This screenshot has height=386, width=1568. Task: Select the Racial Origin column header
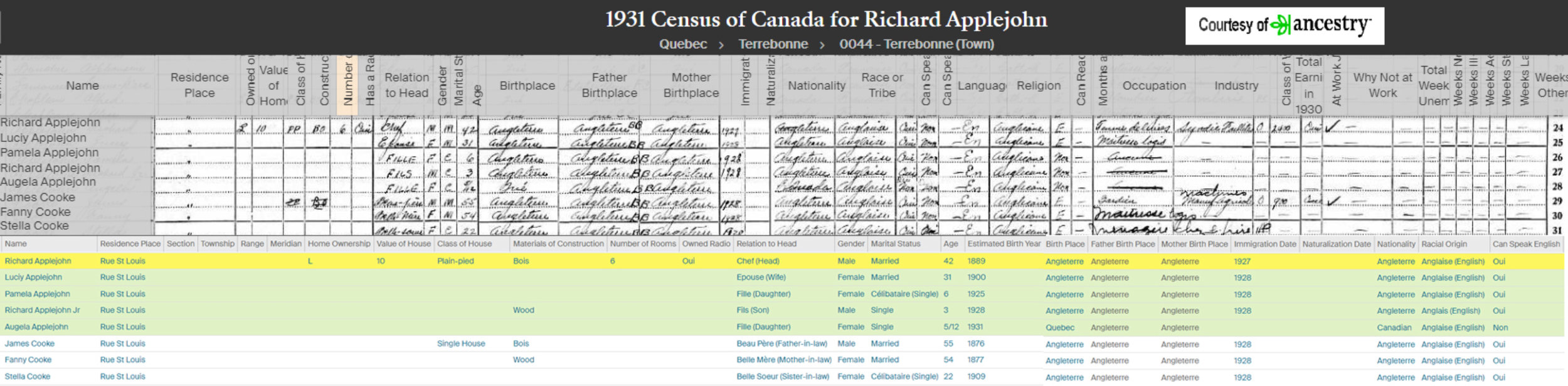pyautogui.click(x=1444, y=244)
